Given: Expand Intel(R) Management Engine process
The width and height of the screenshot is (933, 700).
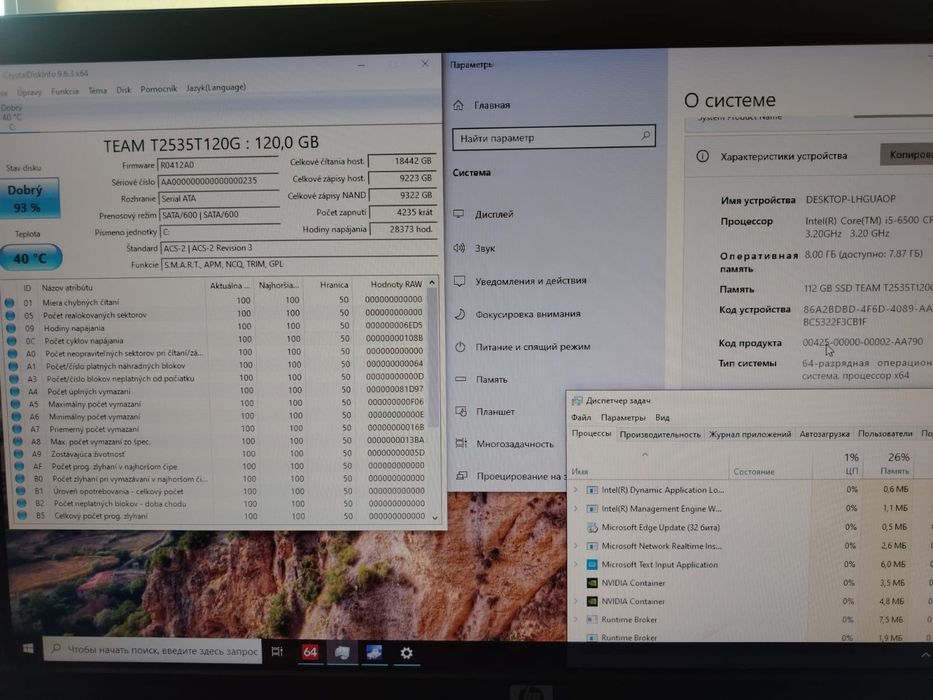Looking at the screenshot, I should point(575,508).
